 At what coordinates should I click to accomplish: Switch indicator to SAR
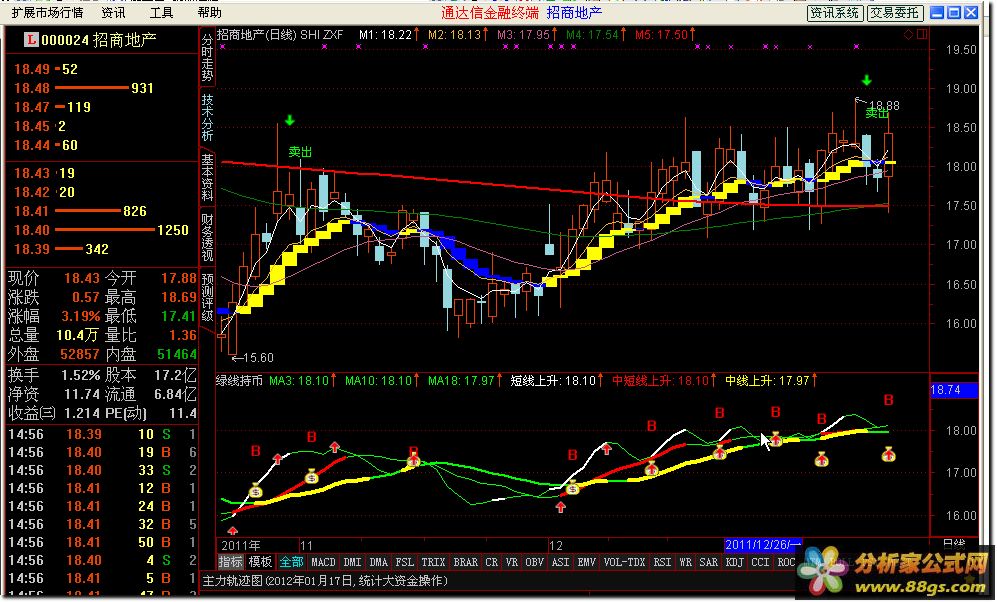click(708, 562)
